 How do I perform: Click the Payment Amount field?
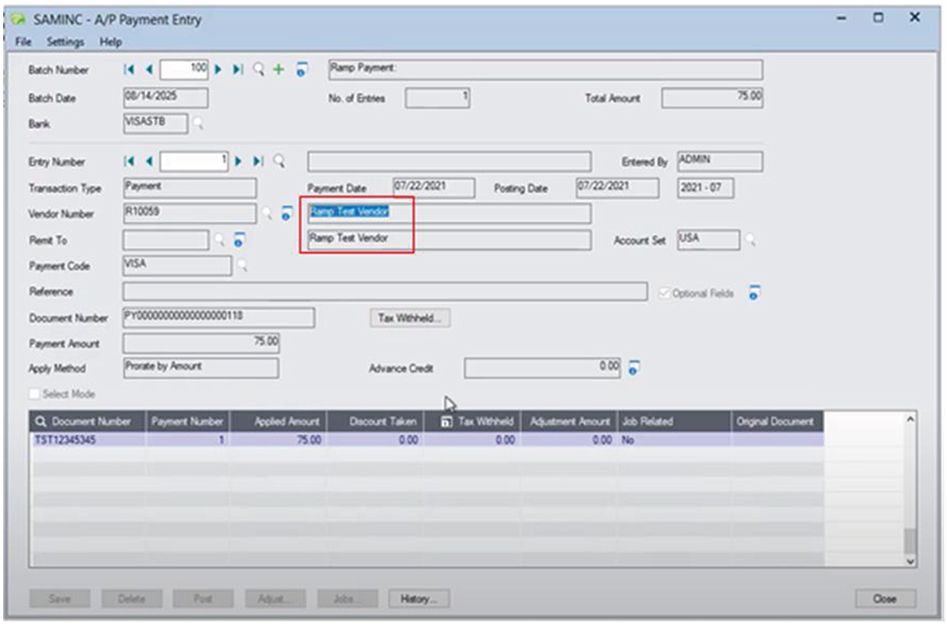[x=201, y=343]
